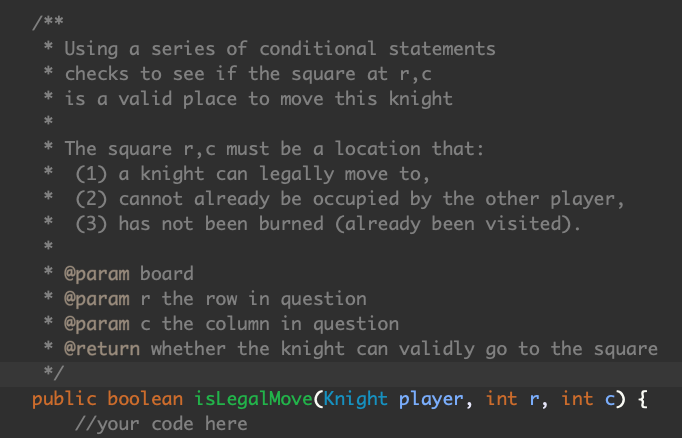
Task: Click the int r parameter
Action: point(512,399)
